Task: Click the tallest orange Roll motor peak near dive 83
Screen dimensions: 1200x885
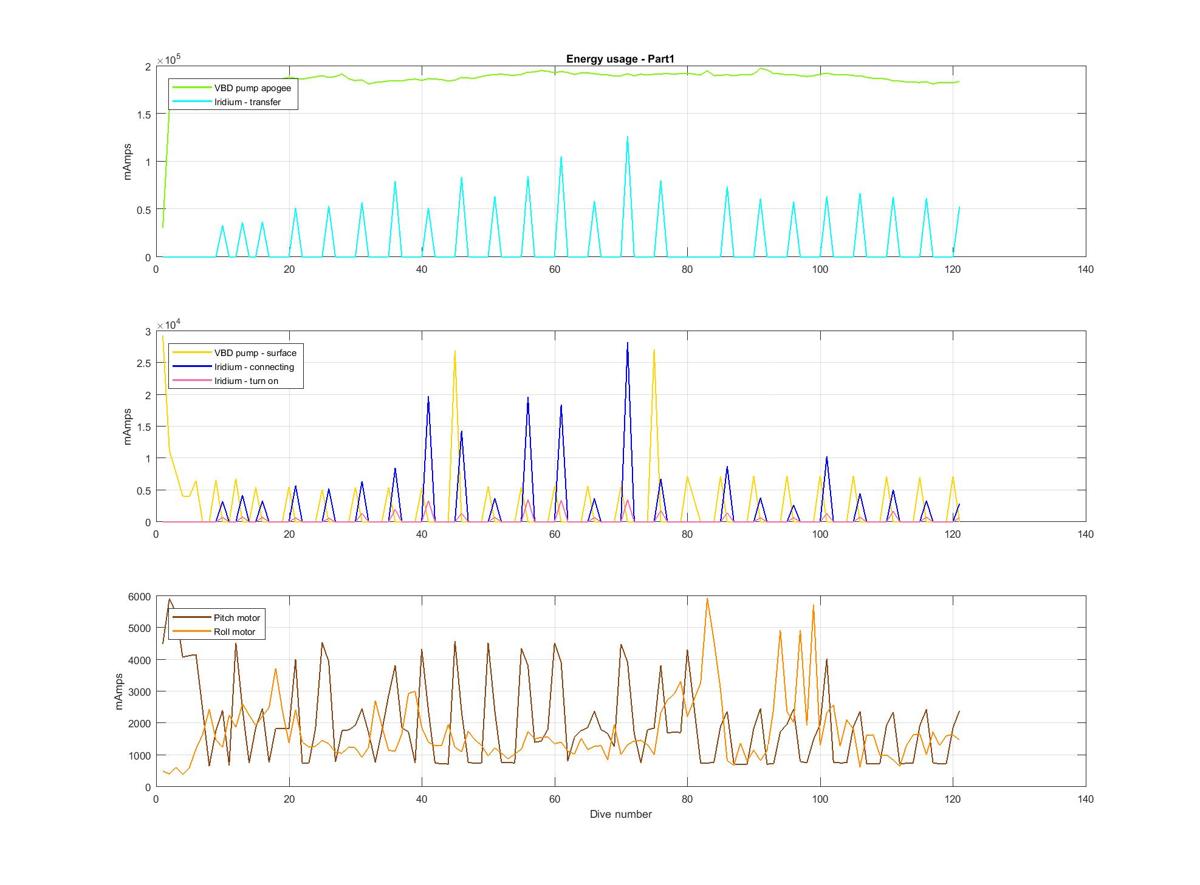Action: [x=707, y=600]
